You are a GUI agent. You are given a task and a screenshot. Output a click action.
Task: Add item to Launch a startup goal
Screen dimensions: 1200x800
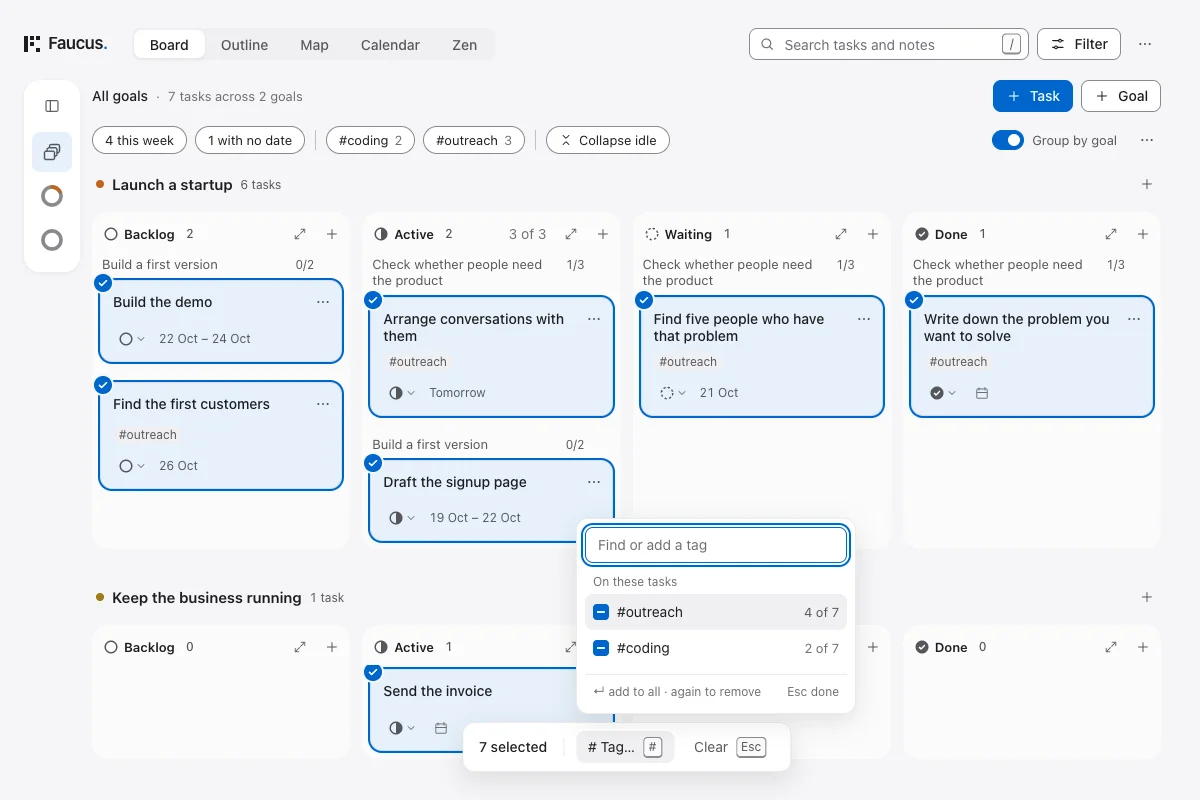pyautogui.click(x=1147, y=184)
